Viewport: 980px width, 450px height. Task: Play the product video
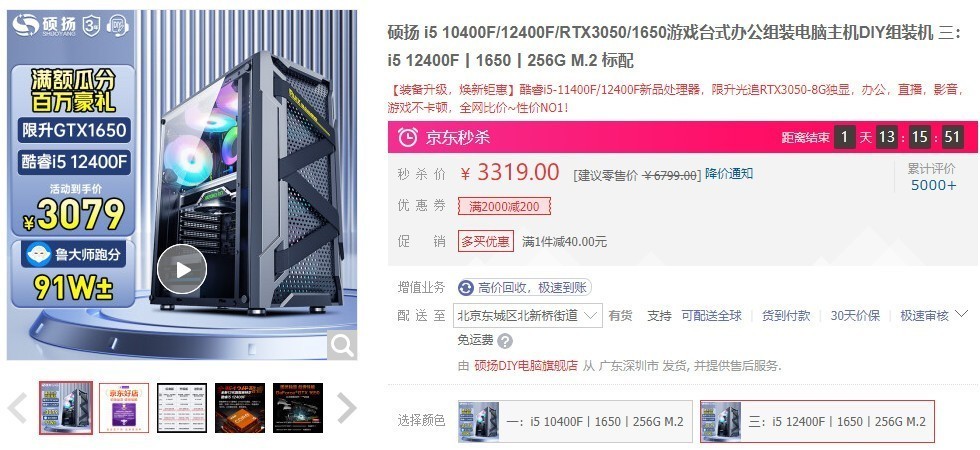point(182,269)
